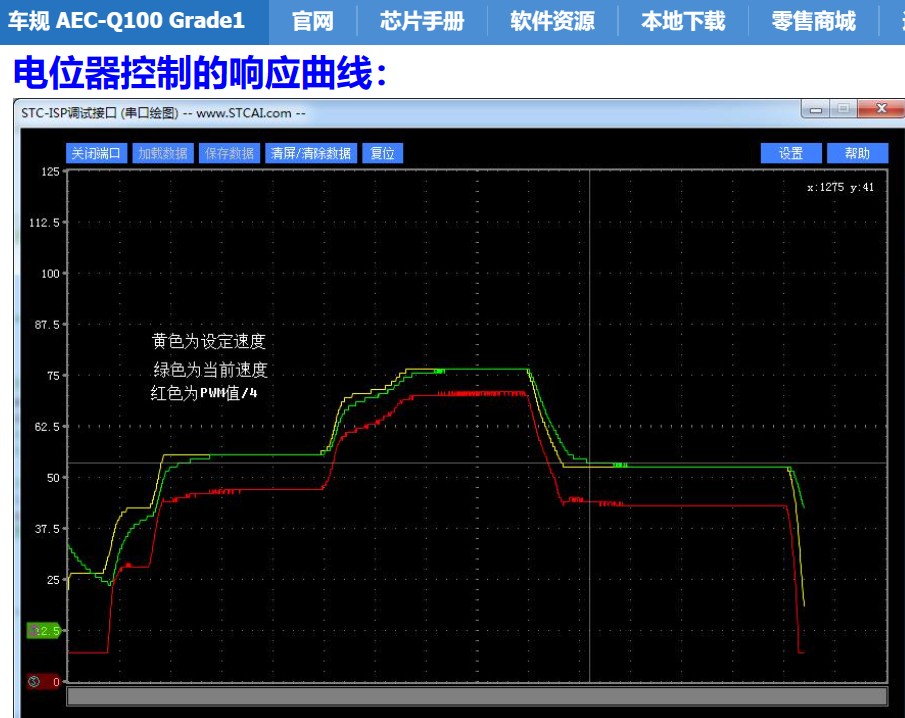Reset the view with 复位

click(382, 153)
